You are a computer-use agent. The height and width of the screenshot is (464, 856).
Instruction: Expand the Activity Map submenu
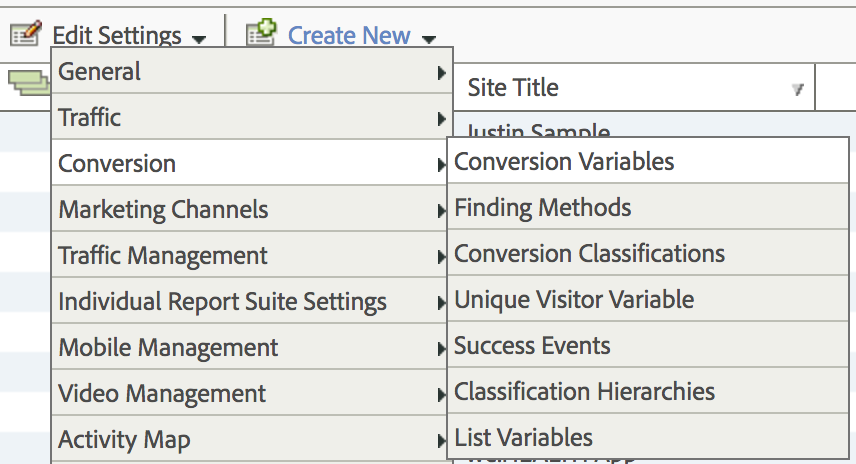[x=250, y=440]
